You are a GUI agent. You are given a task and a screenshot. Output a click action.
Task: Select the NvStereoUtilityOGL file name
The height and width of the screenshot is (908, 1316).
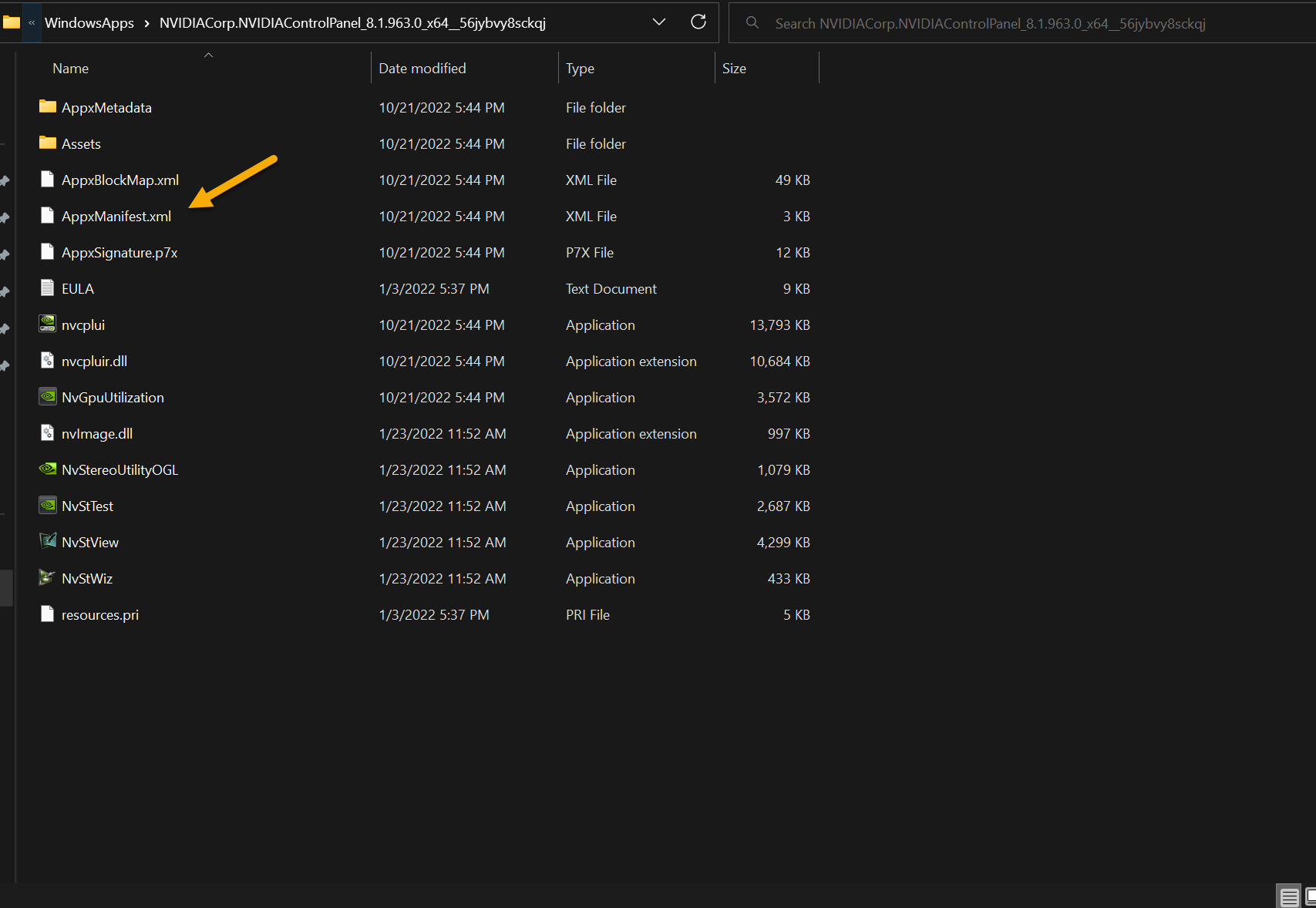(x=119, y=470)
